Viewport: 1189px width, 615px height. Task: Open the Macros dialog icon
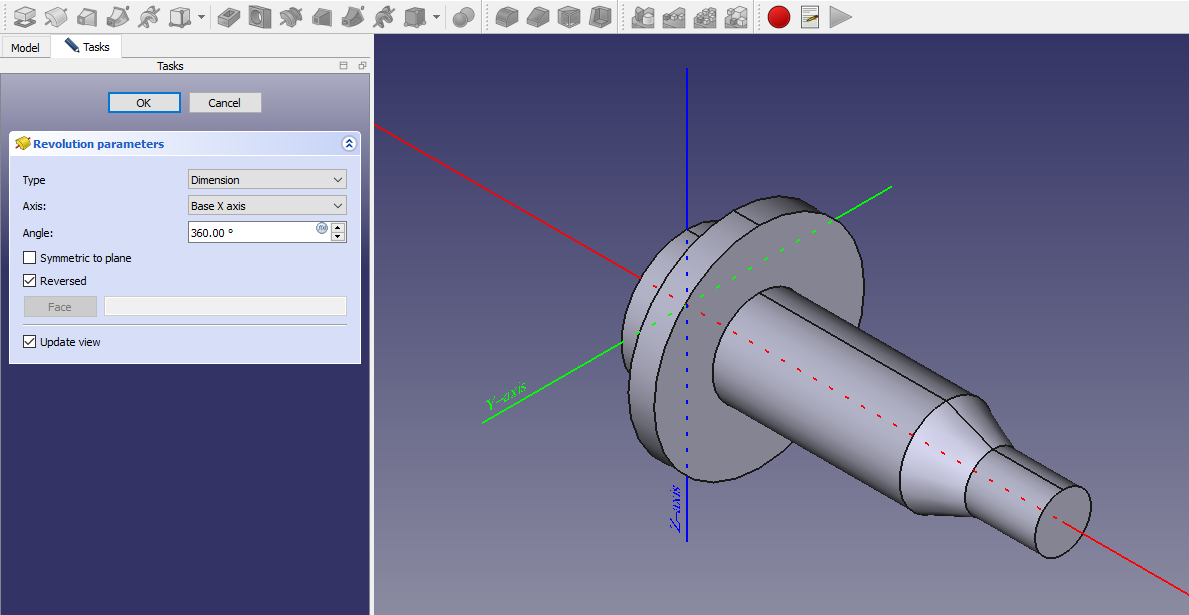pyautogui.click(x=810, y=17)
